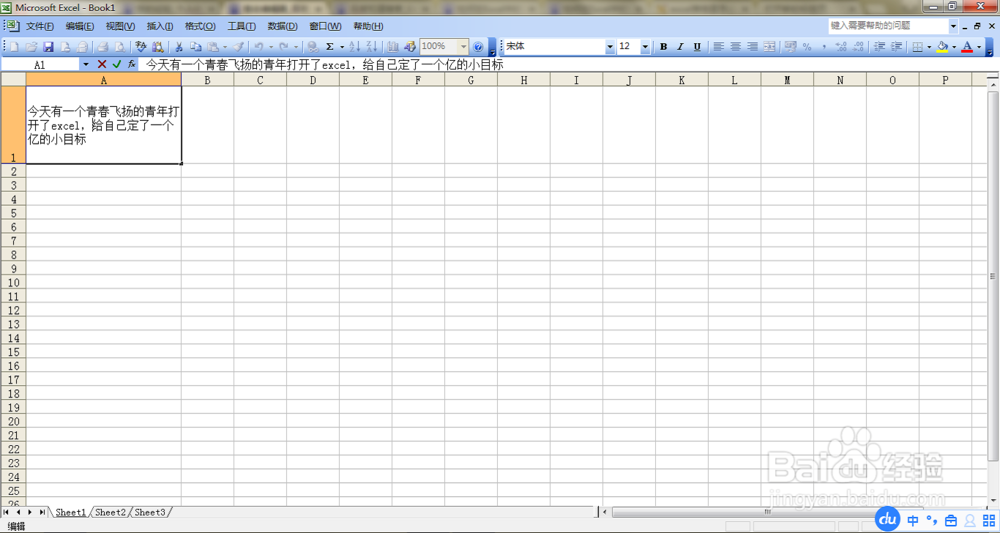
Task: Open the Borders dropdown arrow
Action: tap(929, 47)
